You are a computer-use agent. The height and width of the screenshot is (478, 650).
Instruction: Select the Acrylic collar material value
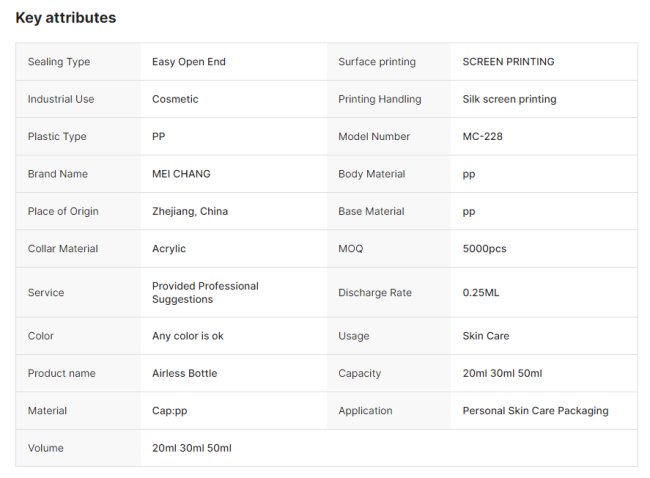[169, 249]
